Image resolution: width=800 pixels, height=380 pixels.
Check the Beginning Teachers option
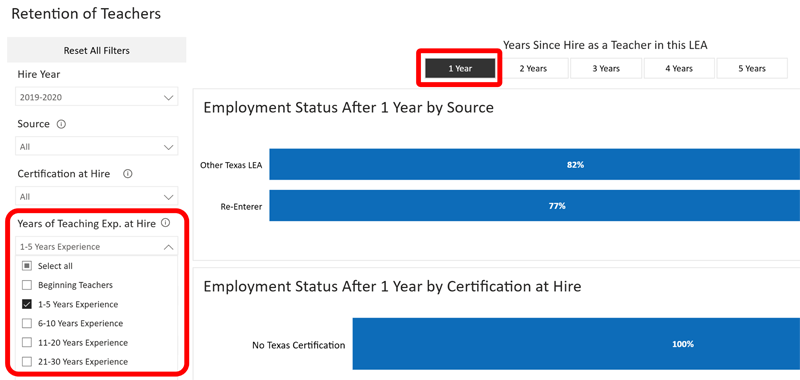point(27,285)
